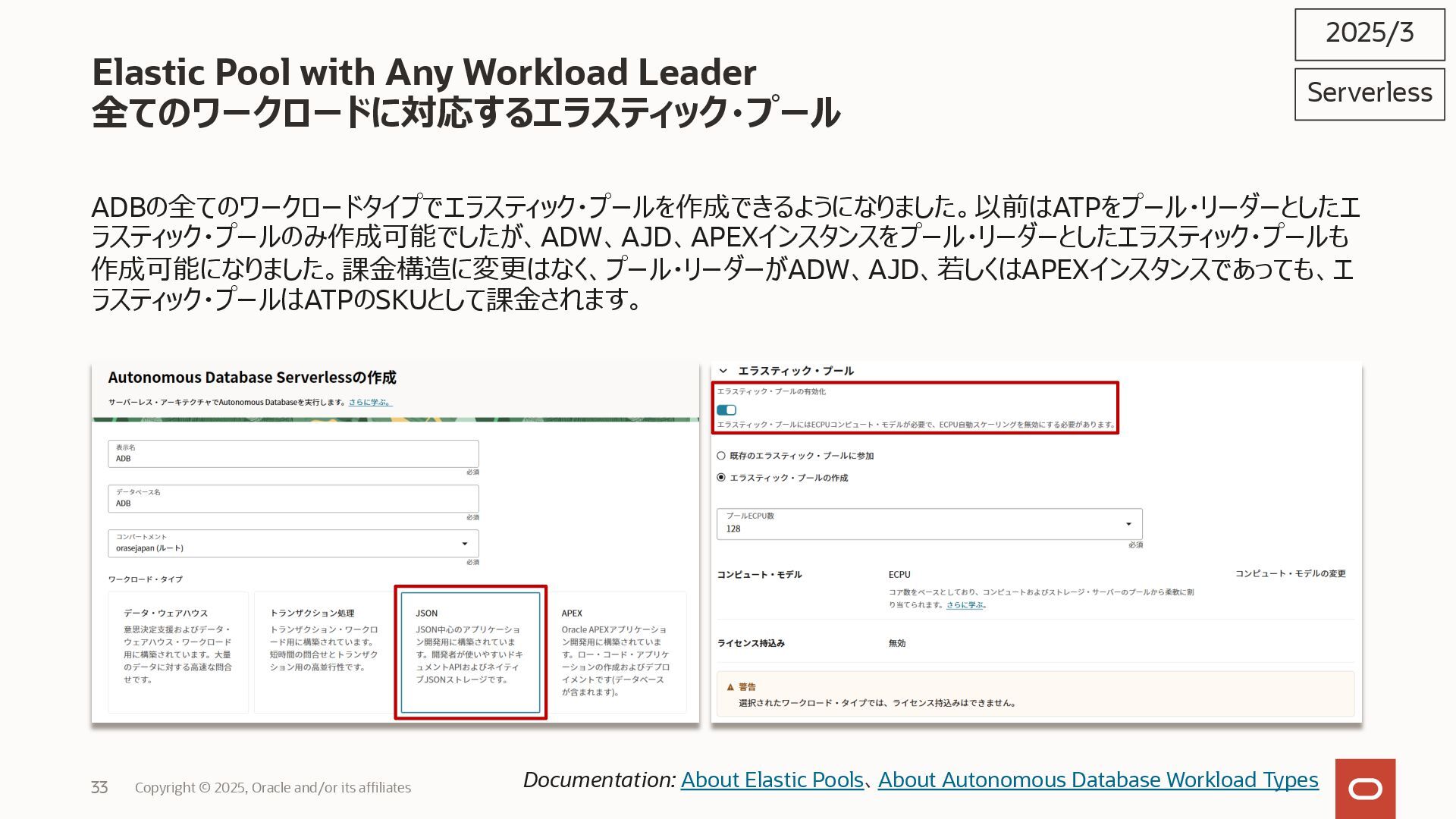
Task: Click the warning triangle icon
Action: [730, 687]
